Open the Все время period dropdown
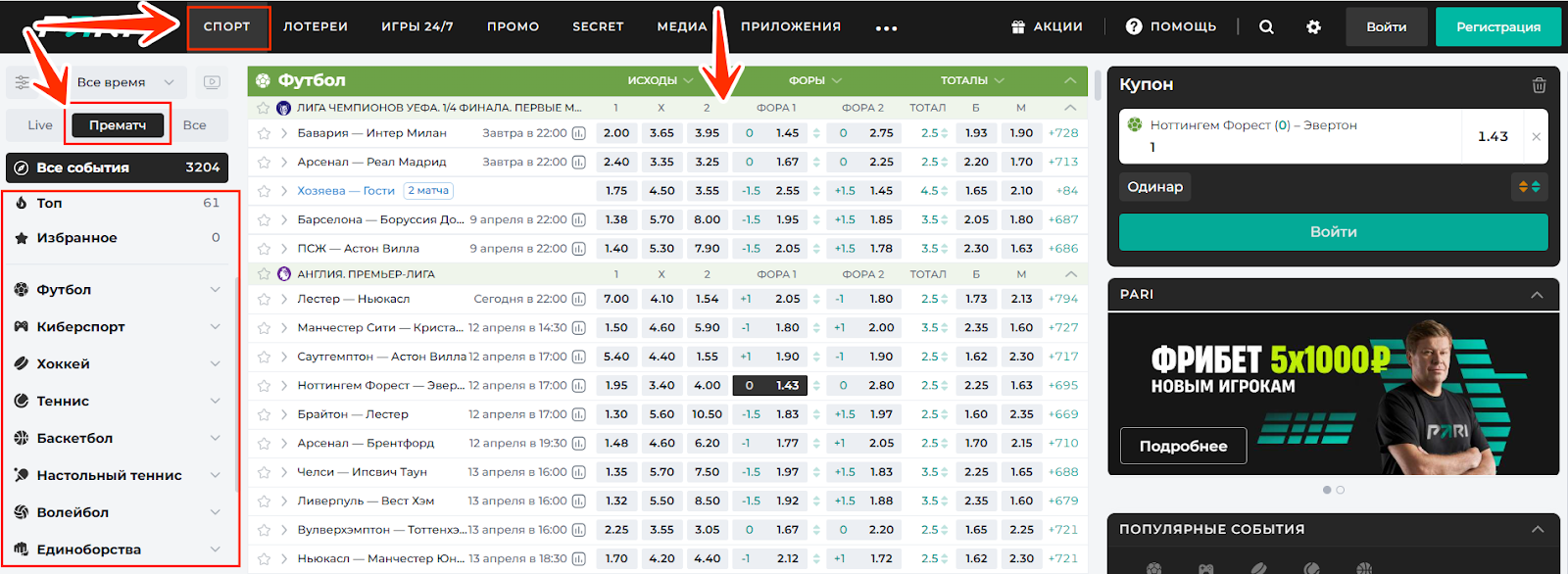1568x574 pixels. point(126,82)
